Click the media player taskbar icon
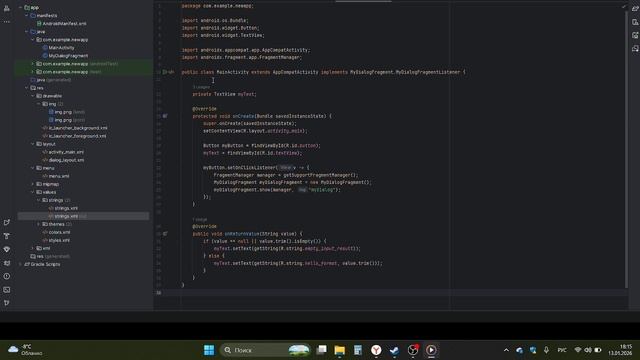 click(x=431, y=350)
